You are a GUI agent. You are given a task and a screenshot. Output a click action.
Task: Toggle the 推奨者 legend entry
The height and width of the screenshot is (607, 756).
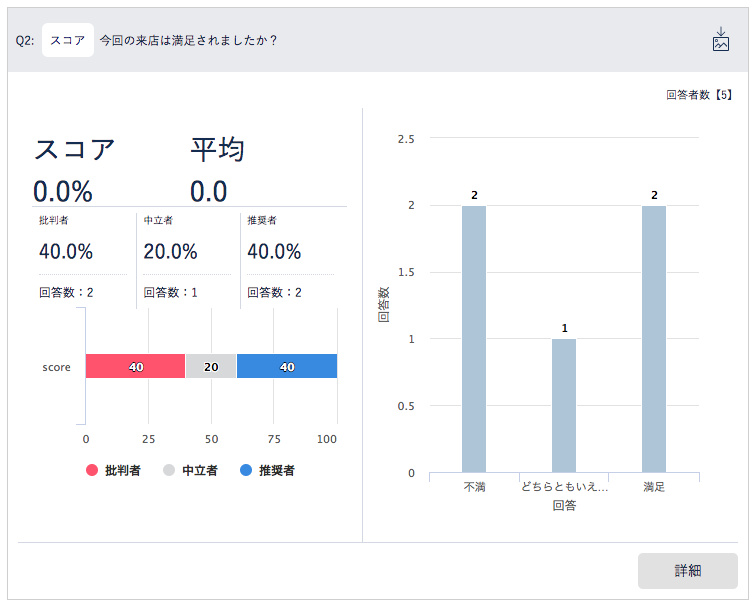point(267,470)
